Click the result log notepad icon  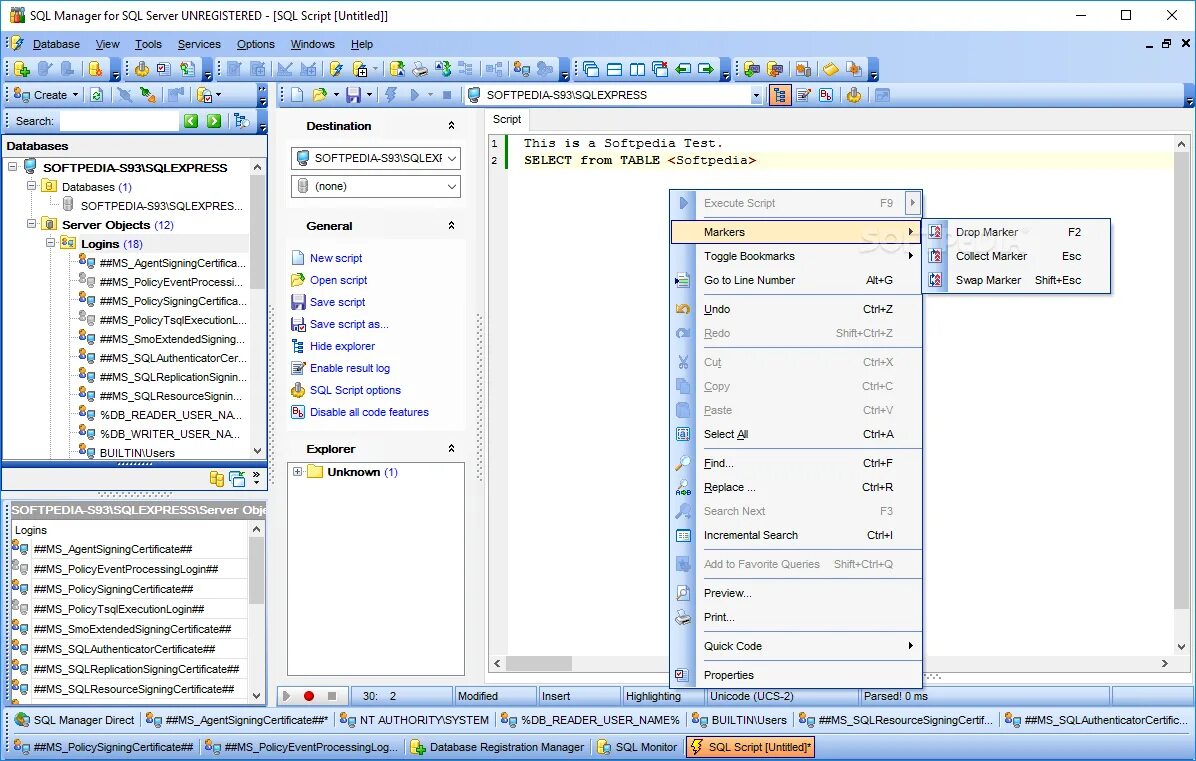802,95
